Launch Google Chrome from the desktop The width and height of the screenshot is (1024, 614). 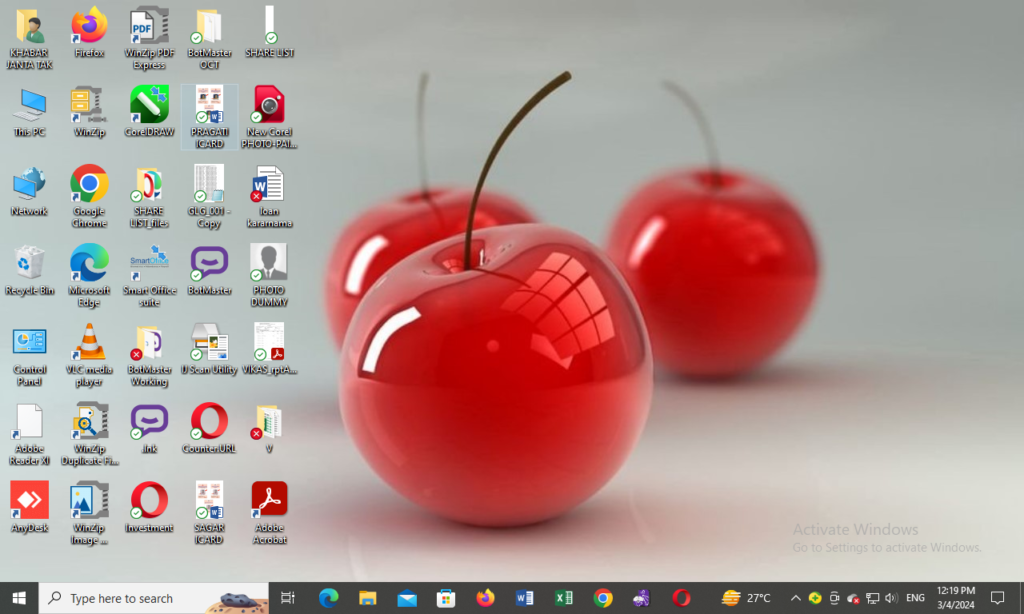tap(89, 185)
